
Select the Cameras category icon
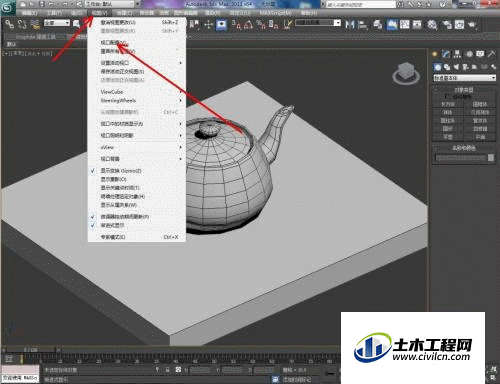(466, 67)
